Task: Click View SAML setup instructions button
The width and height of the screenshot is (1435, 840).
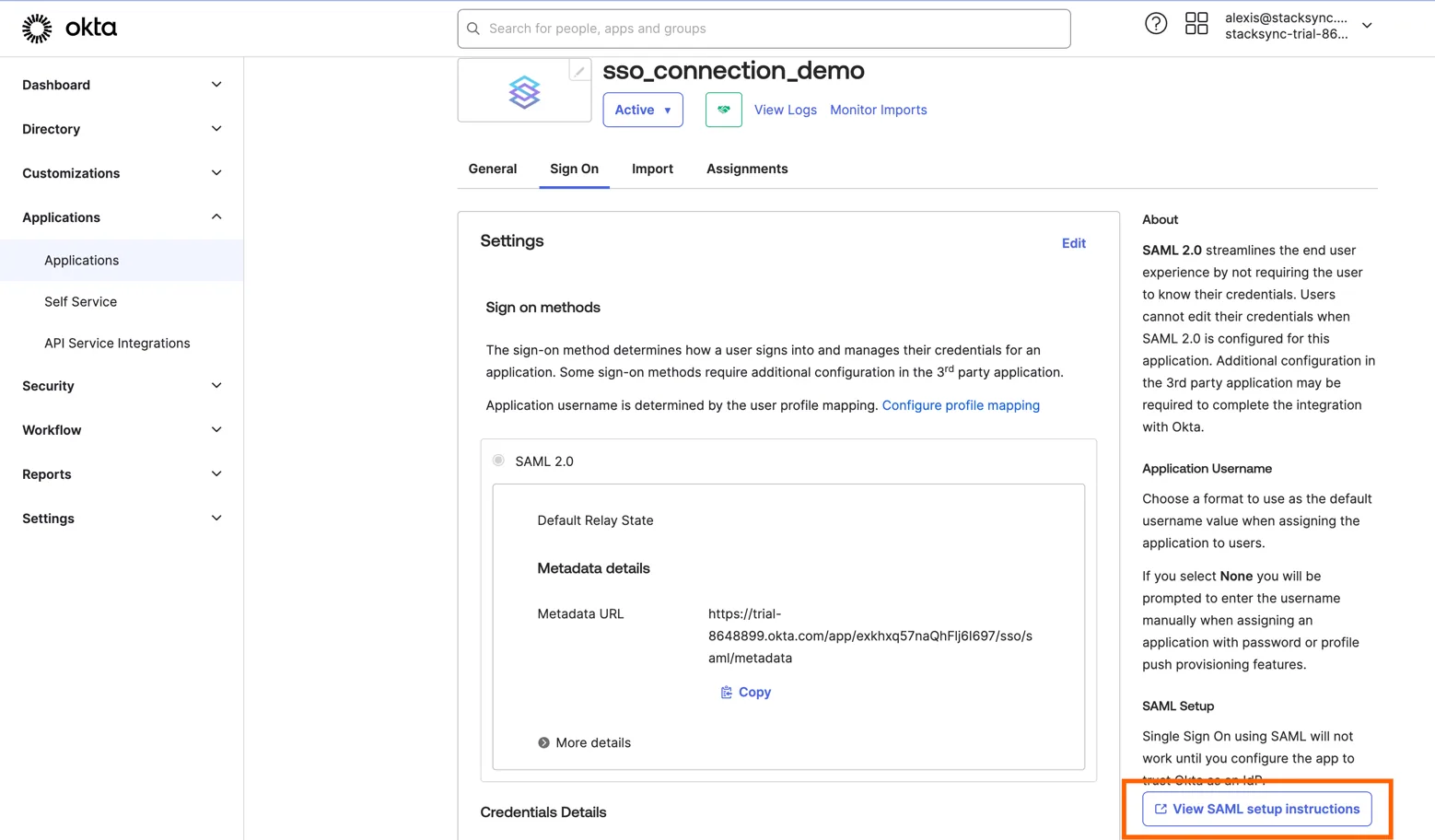Action: pos(1257,809)
